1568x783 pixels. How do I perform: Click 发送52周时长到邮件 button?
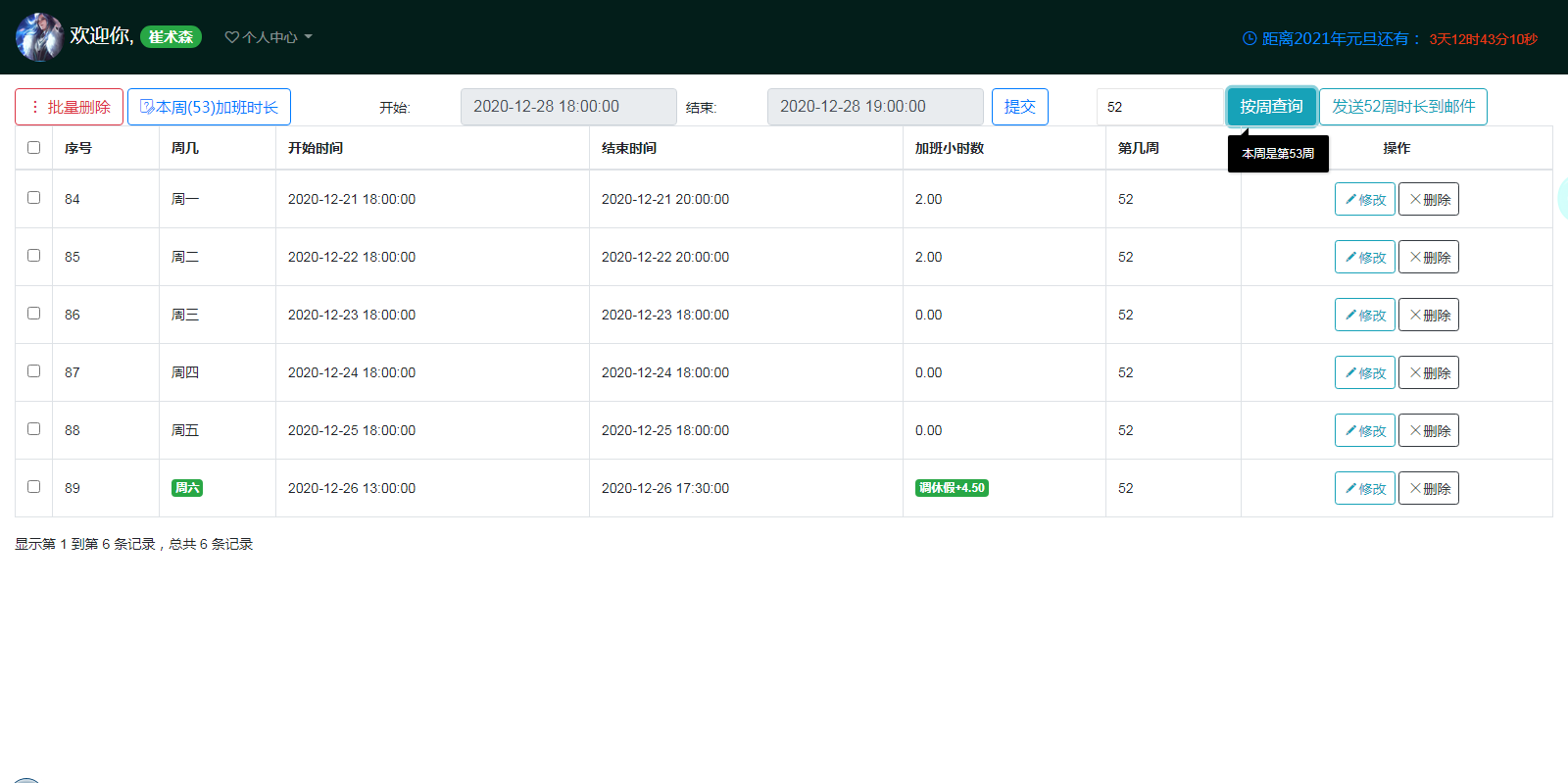pos(1403,107)
